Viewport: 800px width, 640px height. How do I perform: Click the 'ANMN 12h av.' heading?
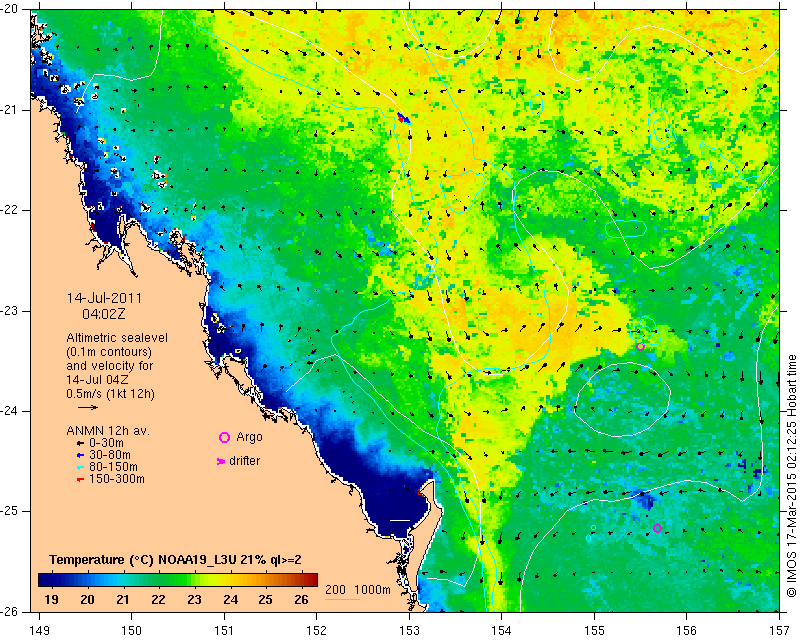(x=108, y=431)
